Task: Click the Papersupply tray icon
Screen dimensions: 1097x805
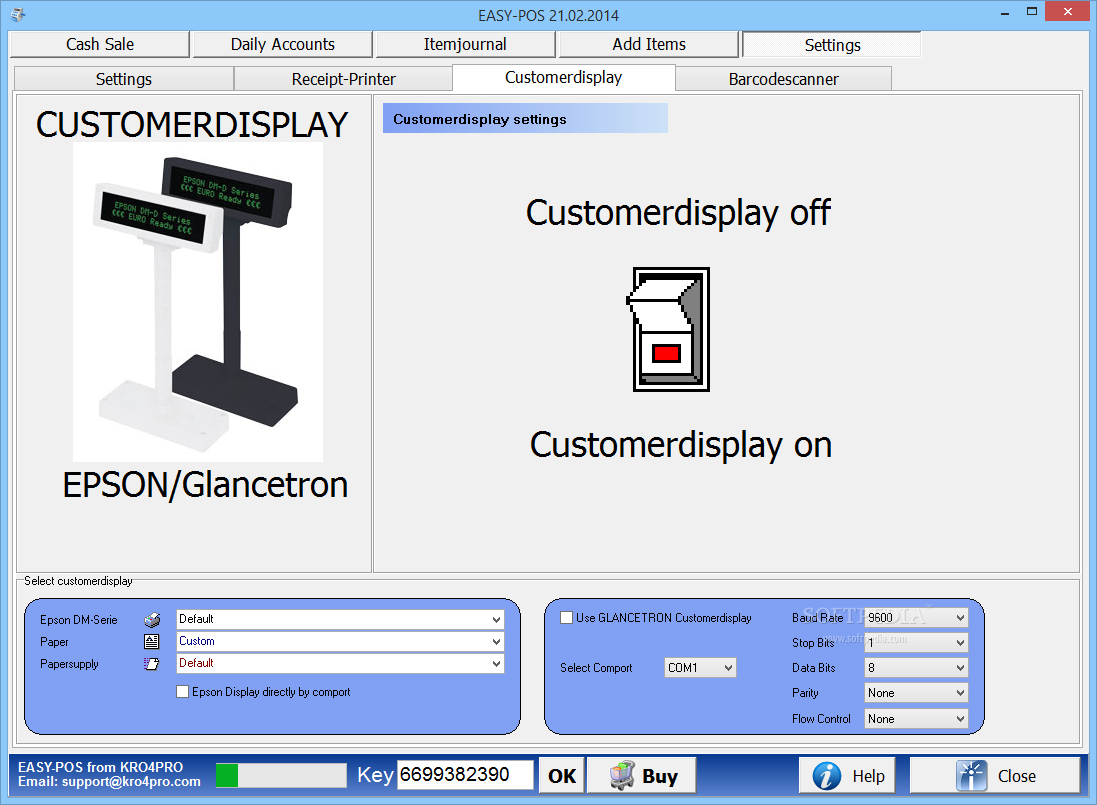Action: [152, 664]
